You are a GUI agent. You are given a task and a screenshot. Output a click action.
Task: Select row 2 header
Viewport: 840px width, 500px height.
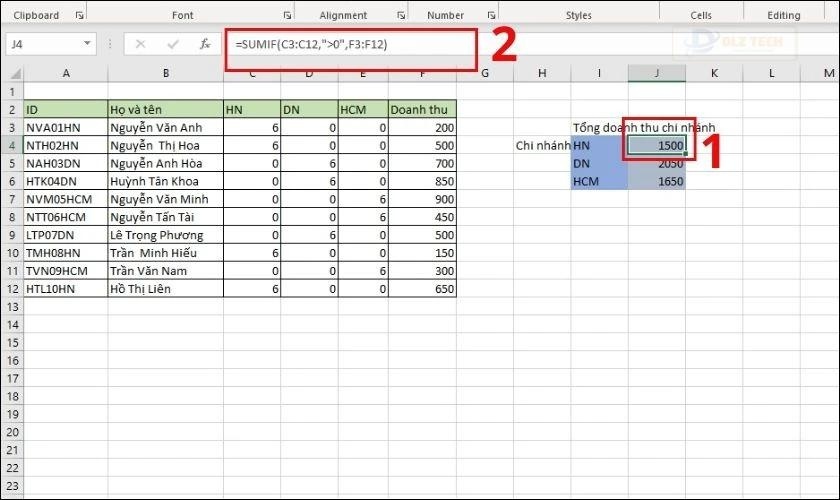11,109
